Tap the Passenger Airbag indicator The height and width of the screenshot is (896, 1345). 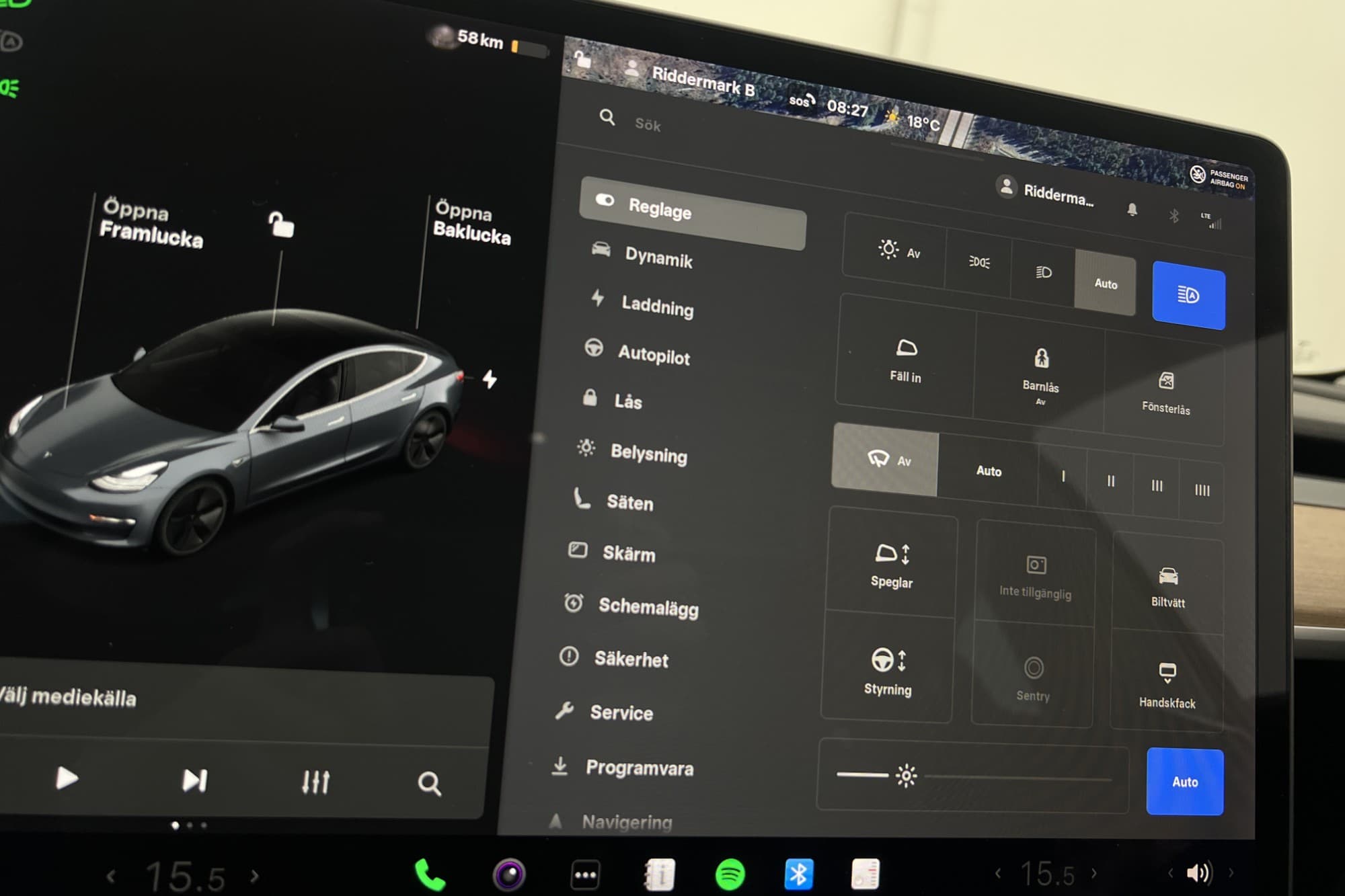click(x=1219, y=178)
